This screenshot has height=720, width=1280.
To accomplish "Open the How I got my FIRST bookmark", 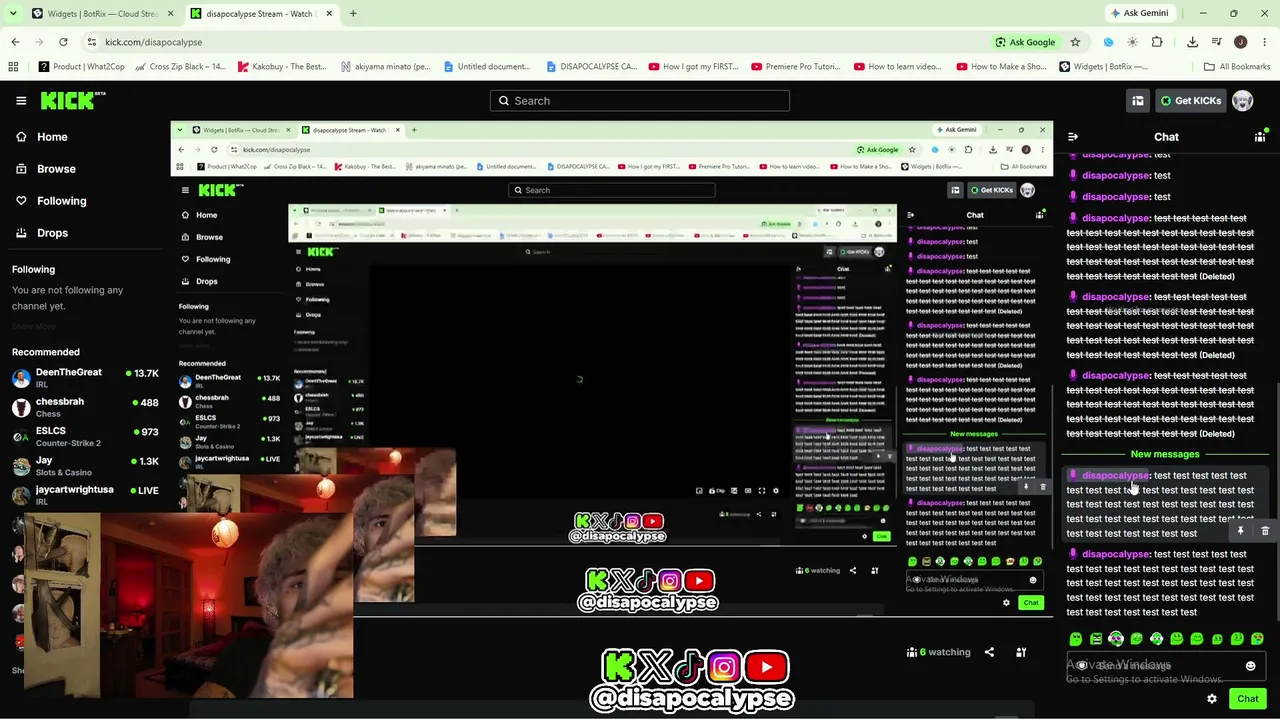I will pyautogui.click(x=693, y=67).
